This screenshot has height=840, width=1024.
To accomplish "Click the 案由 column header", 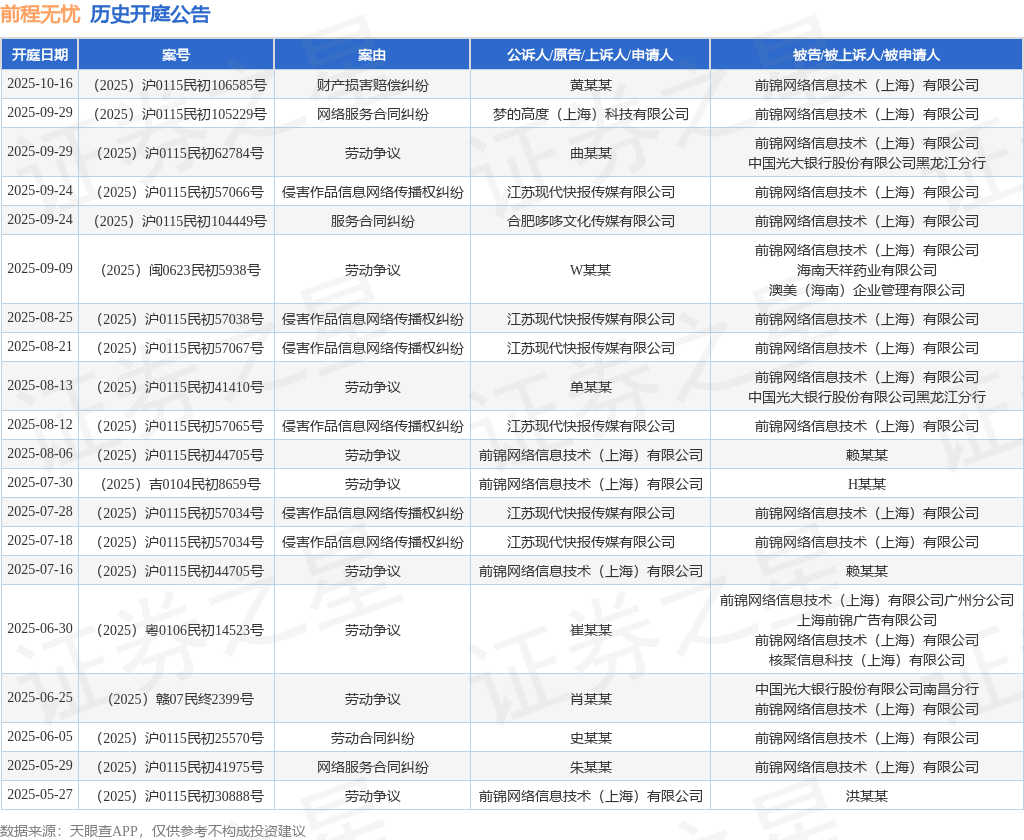I will [372, 55].
